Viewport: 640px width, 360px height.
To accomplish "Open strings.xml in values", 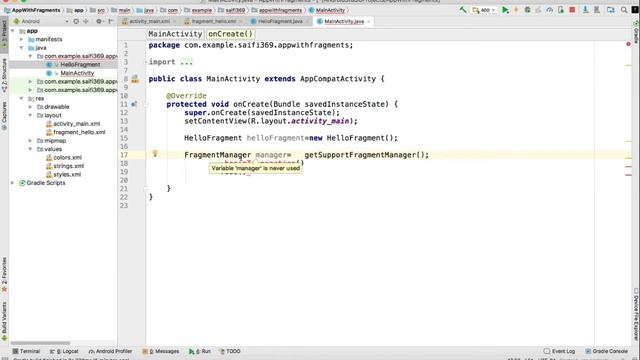I will click(69, 166).
